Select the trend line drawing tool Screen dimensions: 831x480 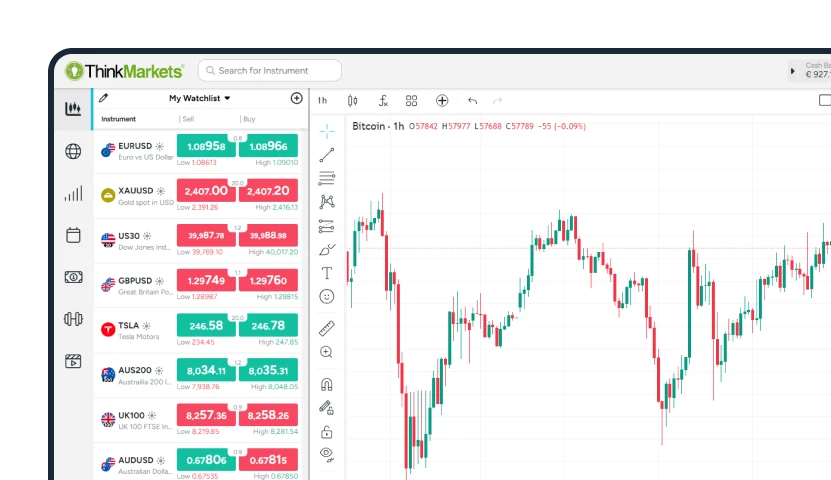click(x=326, y=155)
